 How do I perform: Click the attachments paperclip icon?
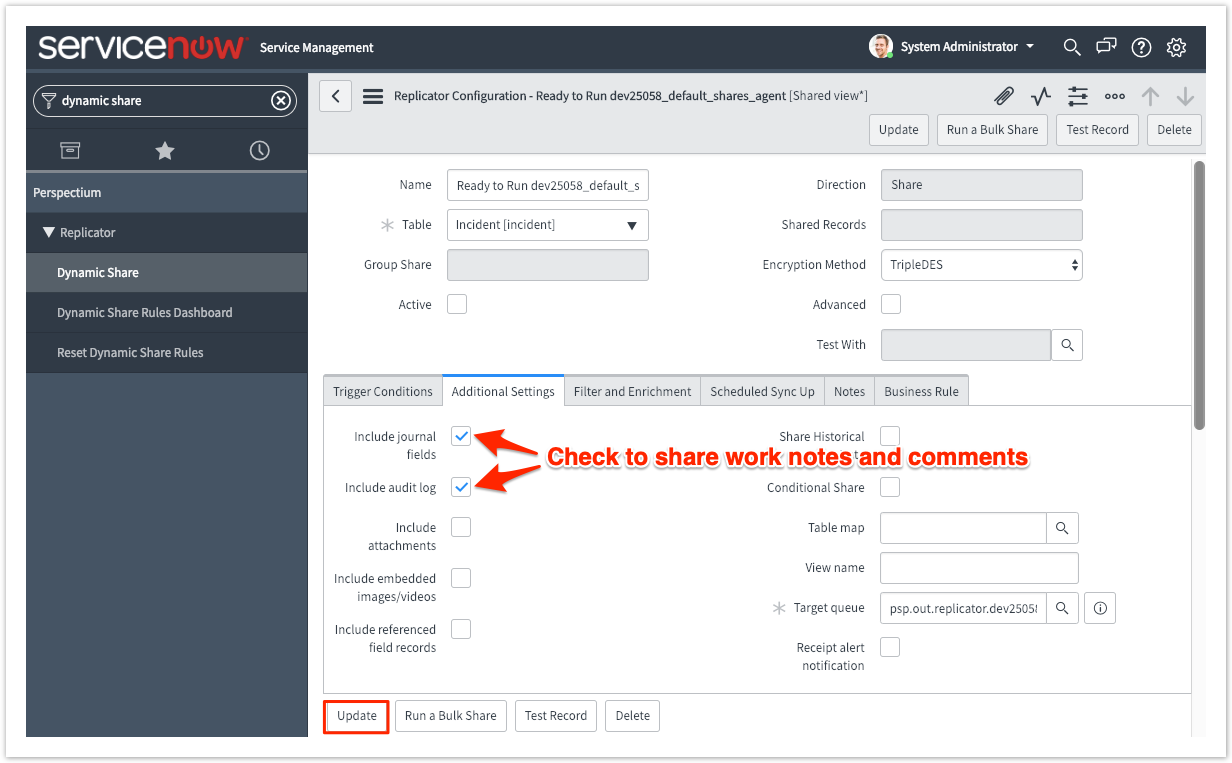point(1004,96)
